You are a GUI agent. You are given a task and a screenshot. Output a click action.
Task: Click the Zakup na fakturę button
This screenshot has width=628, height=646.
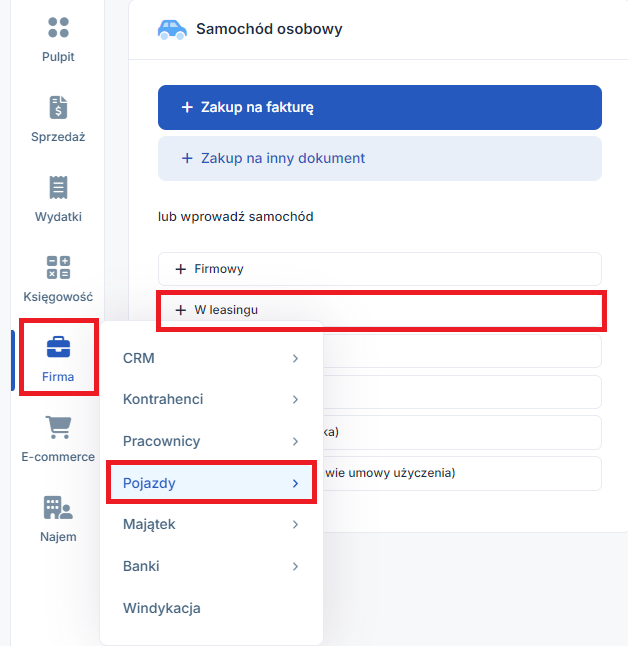pyautogui.click(x=380, y=108)
